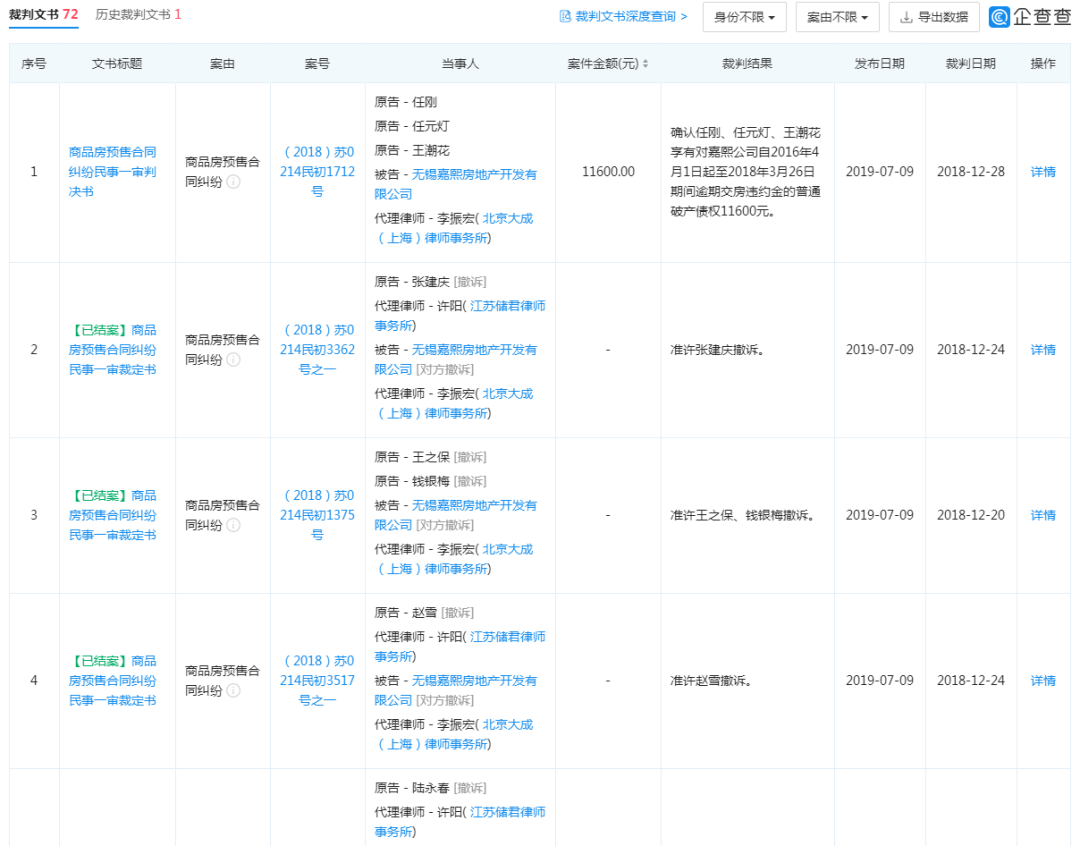Click 详情 for row 4
1080x846 pixels.
1043,680
